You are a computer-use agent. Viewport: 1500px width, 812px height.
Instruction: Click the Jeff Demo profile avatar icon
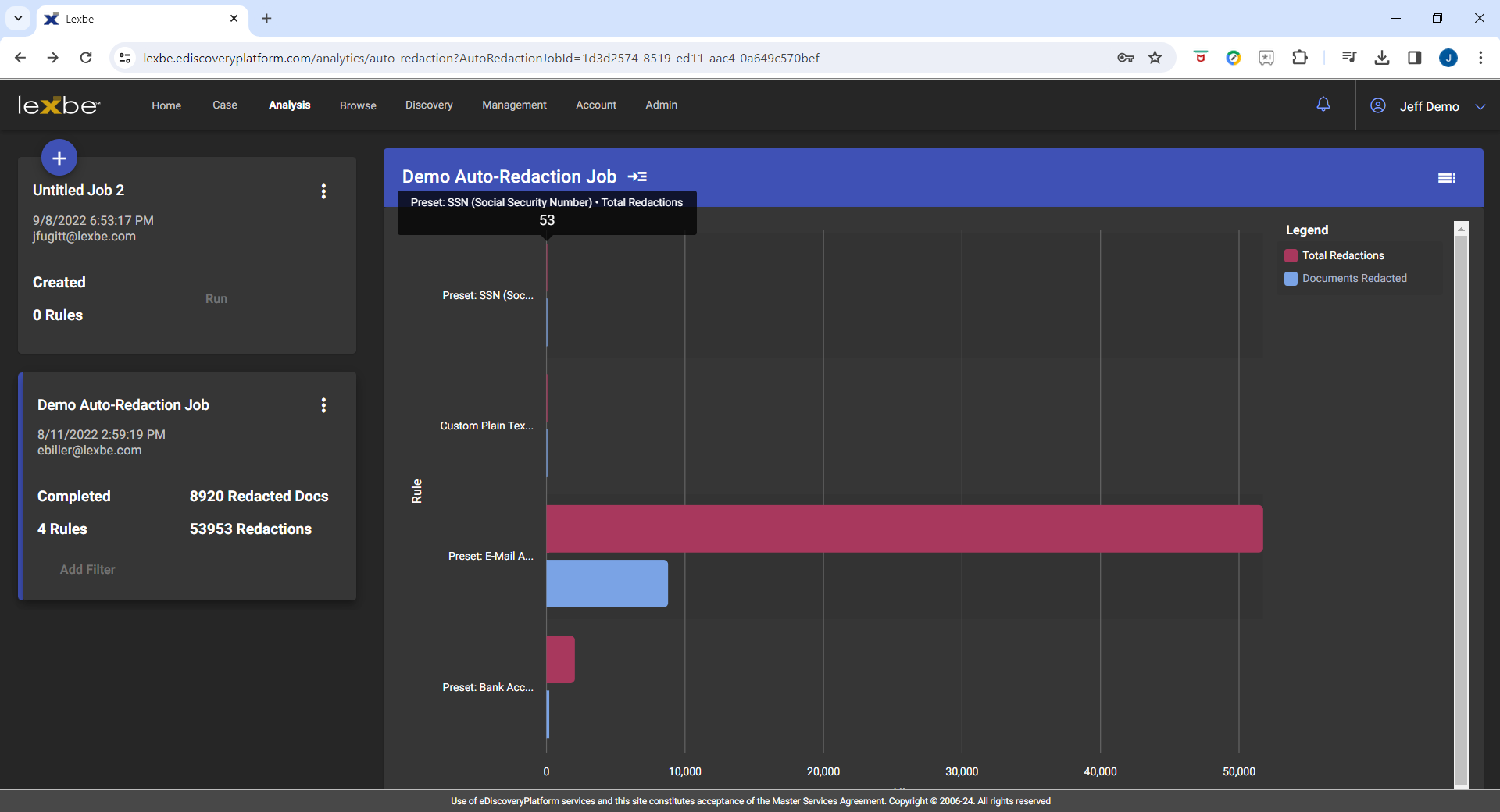tap(1378, 105)
